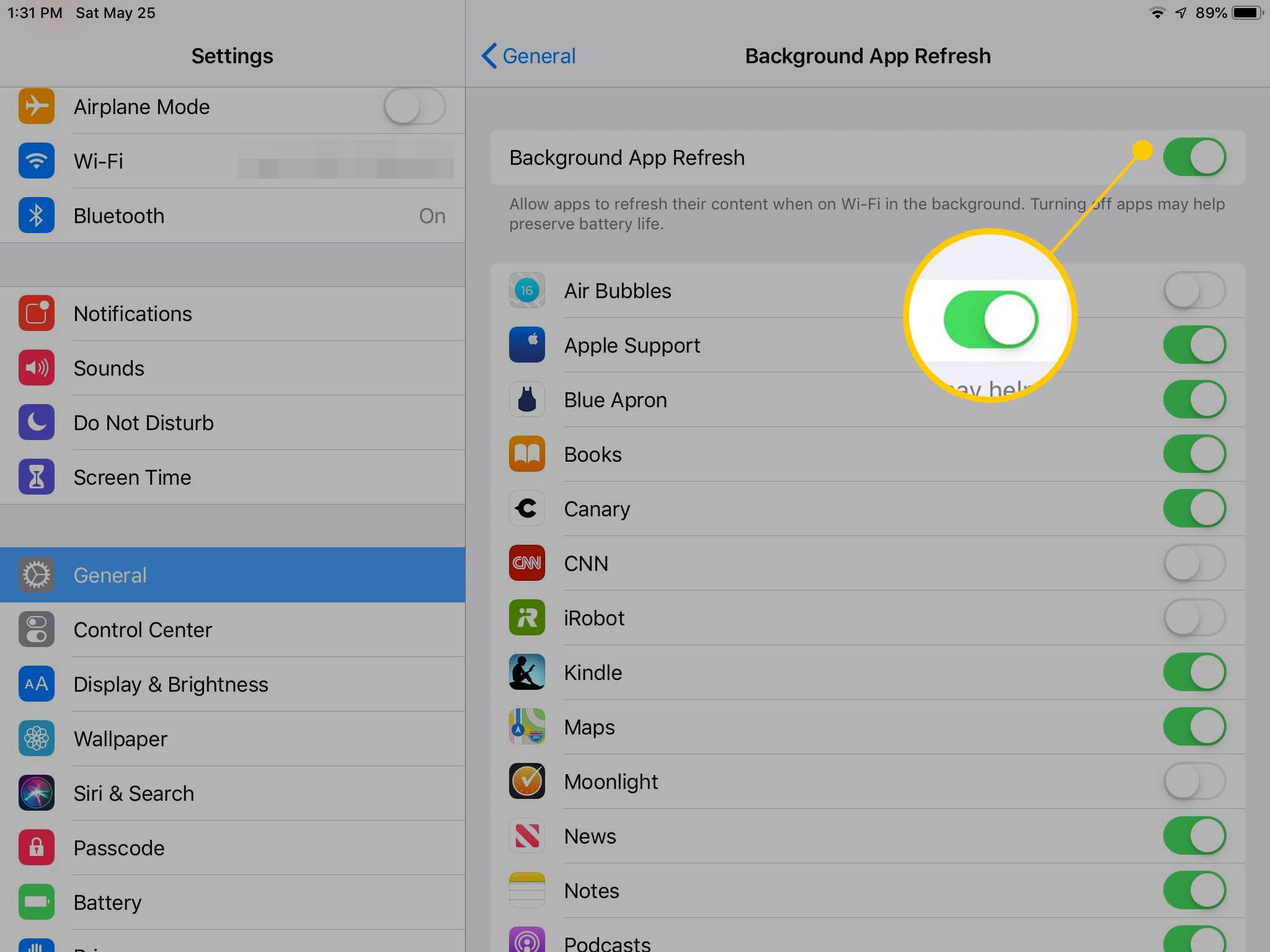This screenshot has height=952, width=1270.
Task: Tap the CNN app icon
Action: (x=527, y=562)
